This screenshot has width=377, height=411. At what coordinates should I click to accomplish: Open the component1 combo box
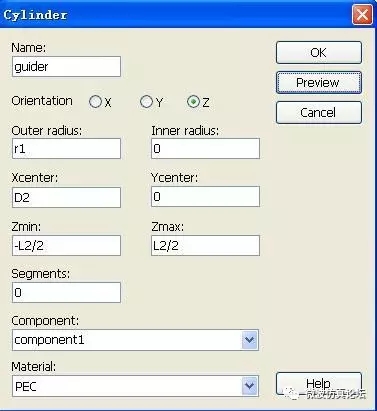pos(135,340)
